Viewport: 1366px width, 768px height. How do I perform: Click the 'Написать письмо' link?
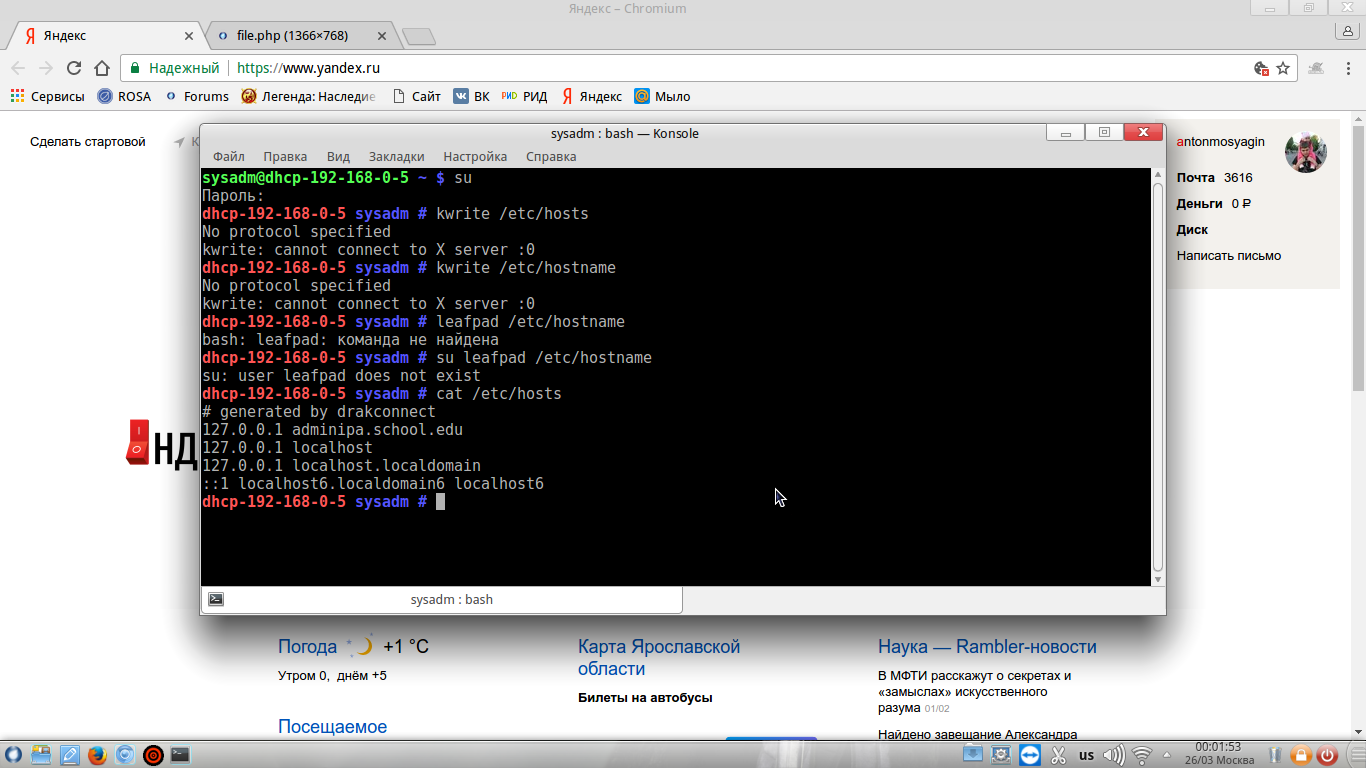(x=1229, y=256)
